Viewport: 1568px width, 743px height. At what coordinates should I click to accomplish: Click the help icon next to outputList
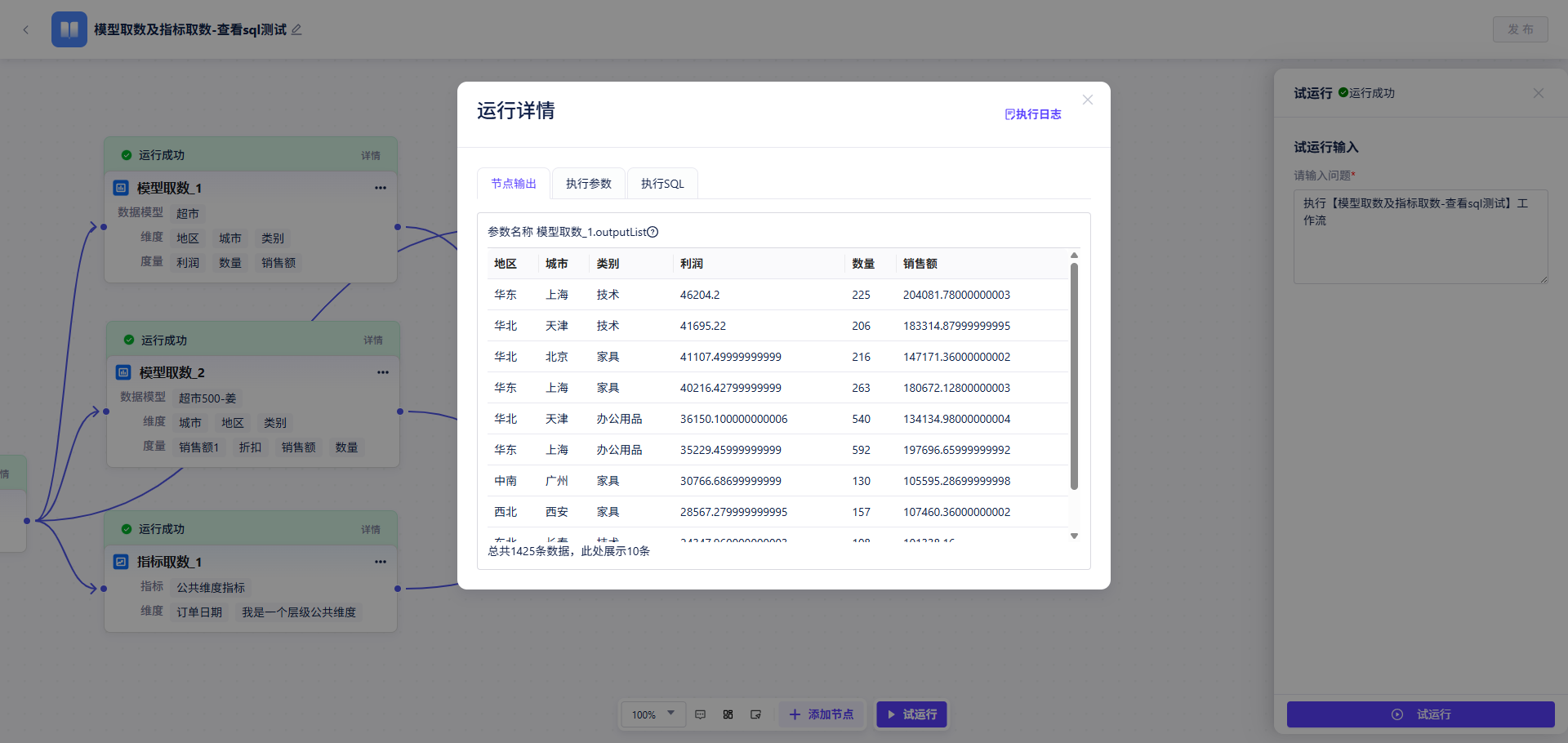pos(653,232)
